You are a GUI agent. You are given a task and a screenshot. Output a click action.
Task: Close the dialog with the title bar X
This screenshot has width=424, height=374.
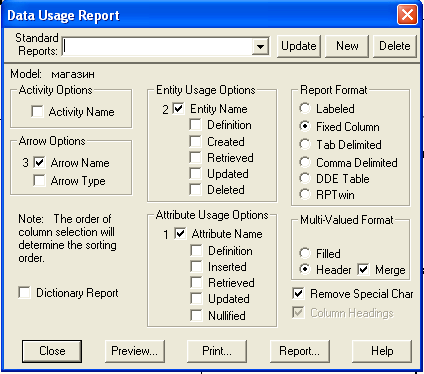click(407, 15)
